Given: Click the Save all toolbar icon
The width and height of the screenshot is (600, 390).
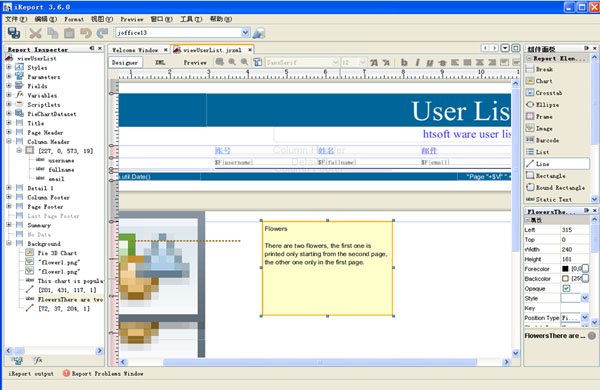Looking at the screenshot, I should 14,33.
